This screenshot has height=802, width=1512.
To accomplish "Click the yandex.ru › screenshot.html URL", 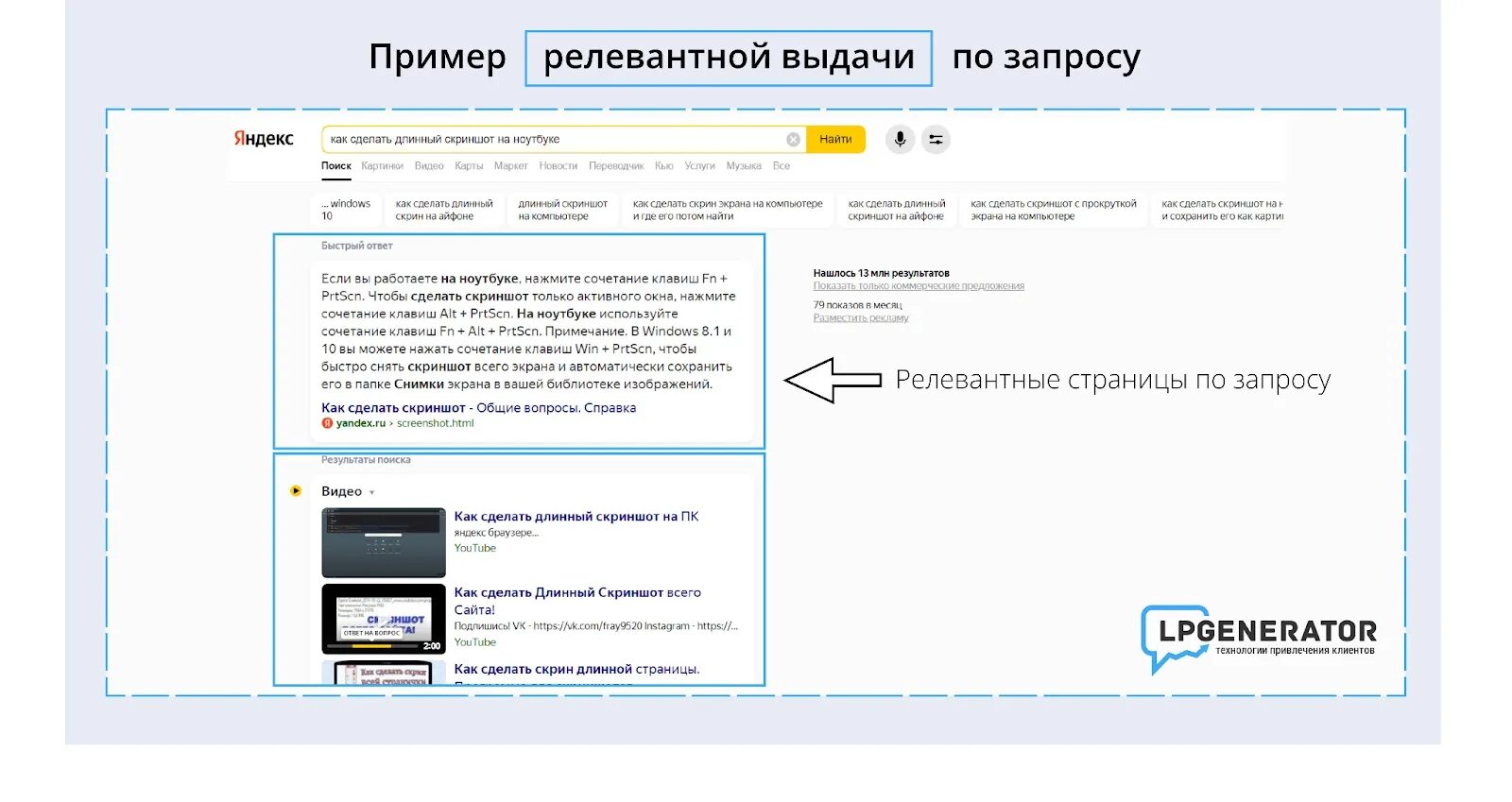I will coord(405,423).
